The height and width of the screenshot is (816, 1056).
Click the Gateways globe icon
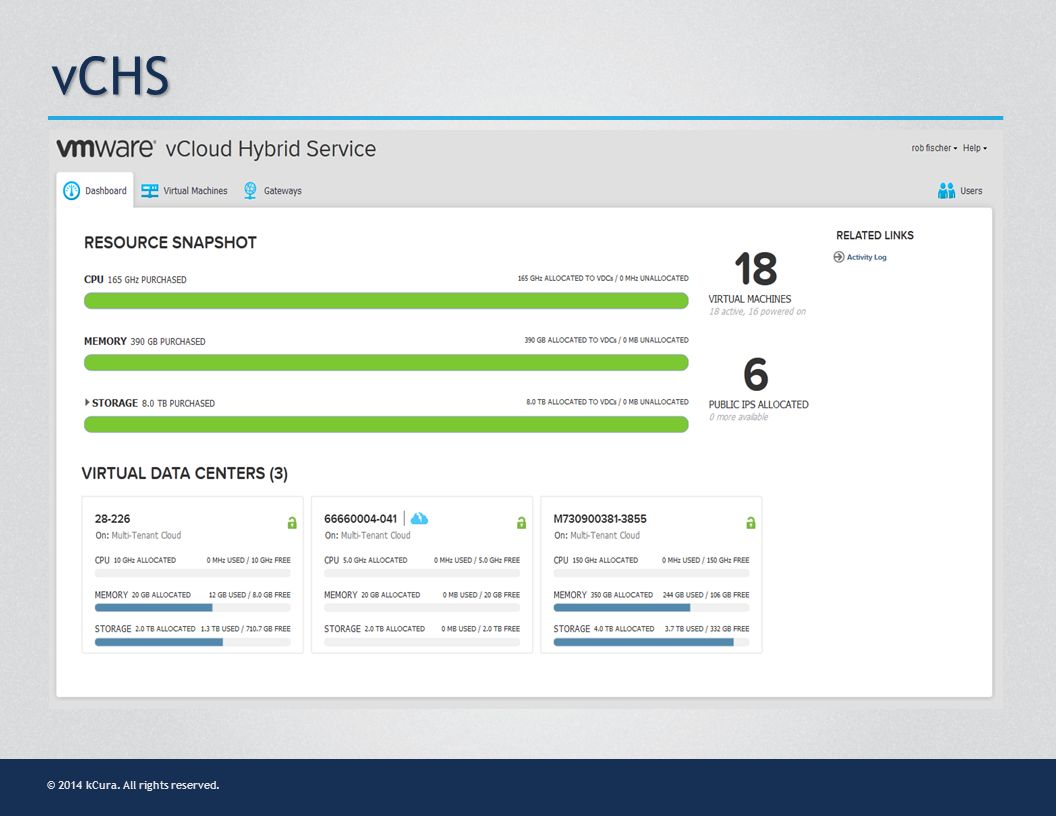250,191
